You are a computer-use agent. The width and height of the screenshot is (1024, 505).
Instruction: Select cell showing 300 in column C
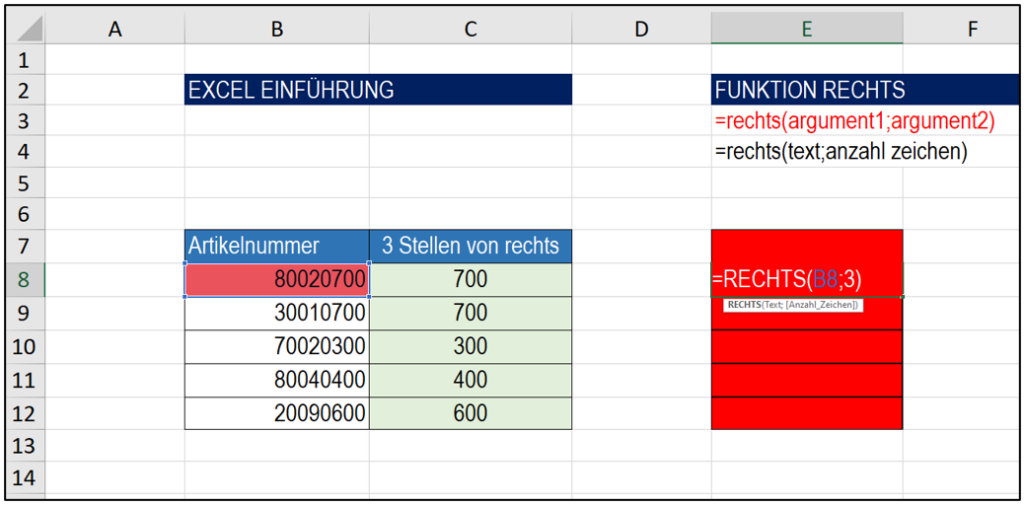pos(470,347)
